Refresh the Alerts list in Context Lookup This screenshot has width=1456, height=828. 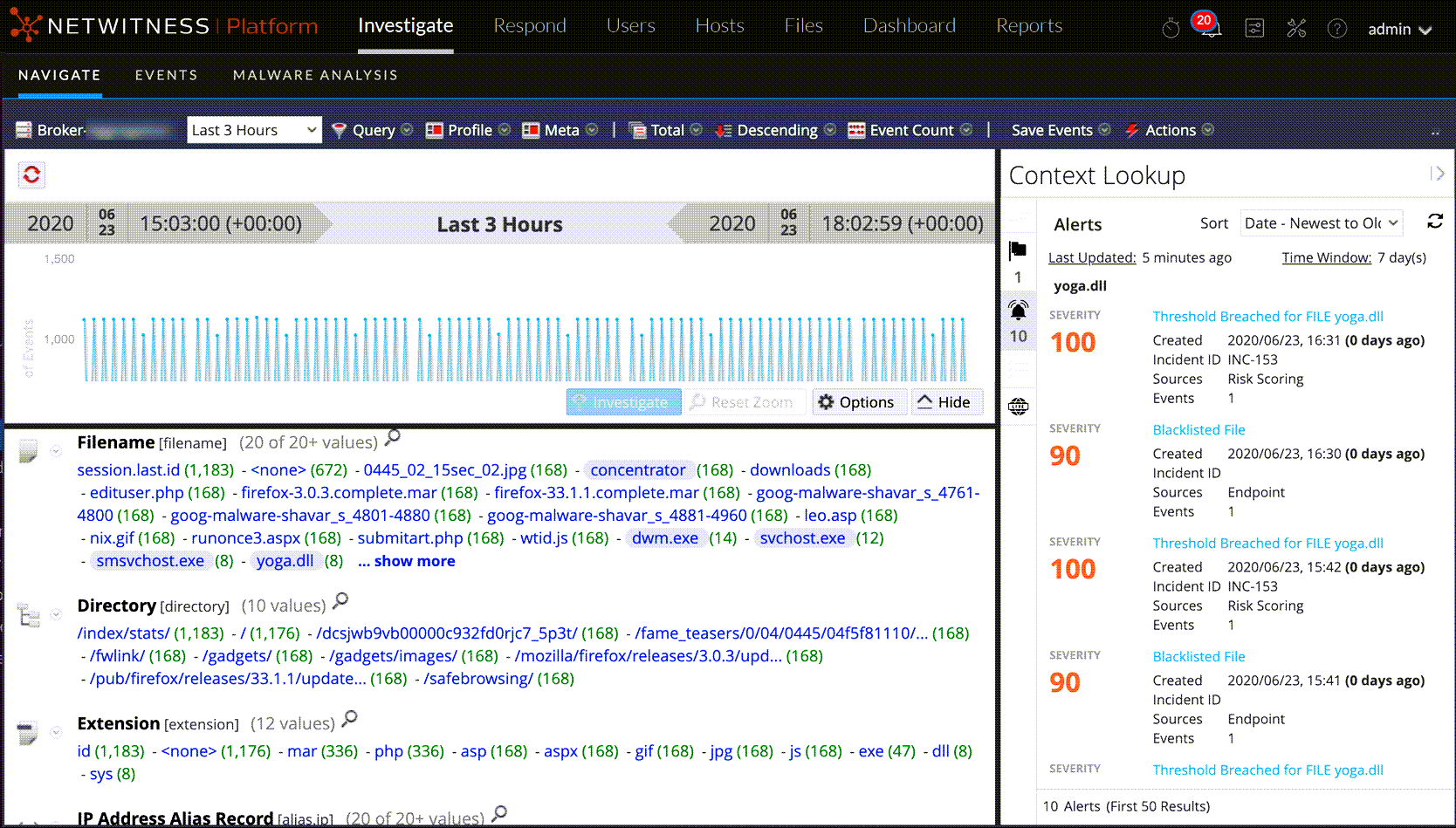point(1434,222)
